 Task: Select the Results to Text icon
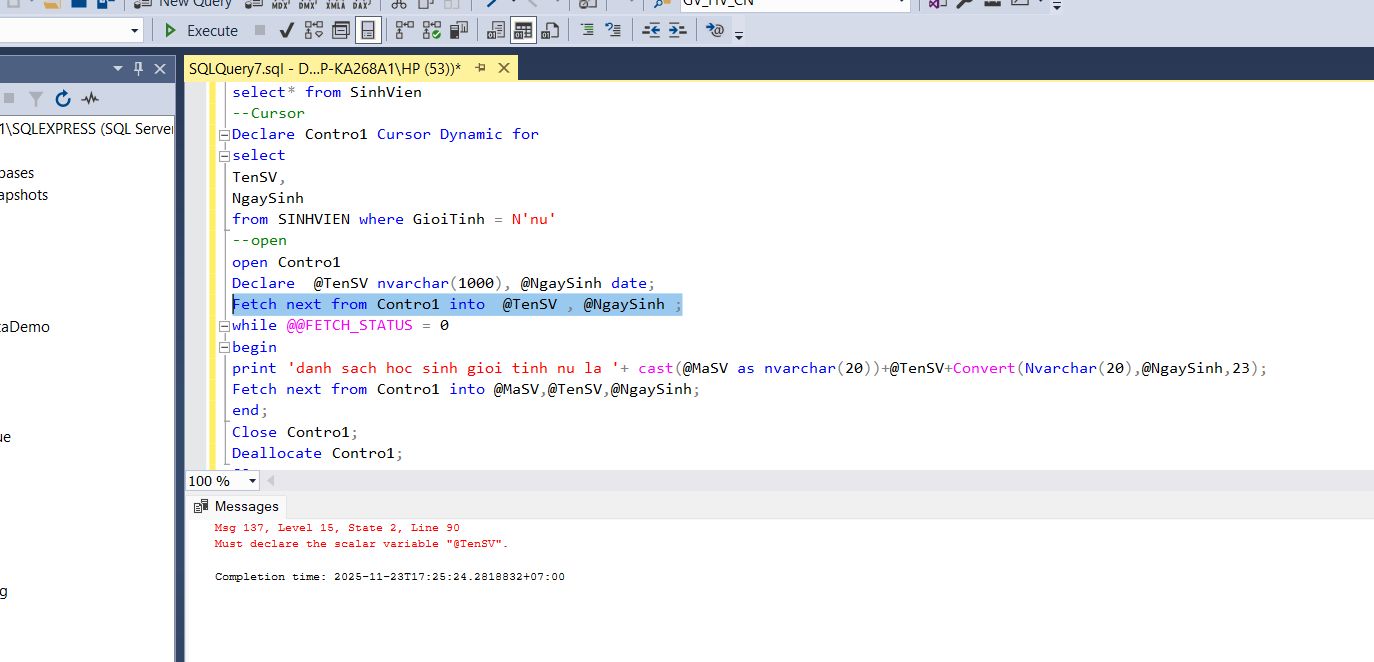click(496, 31)
